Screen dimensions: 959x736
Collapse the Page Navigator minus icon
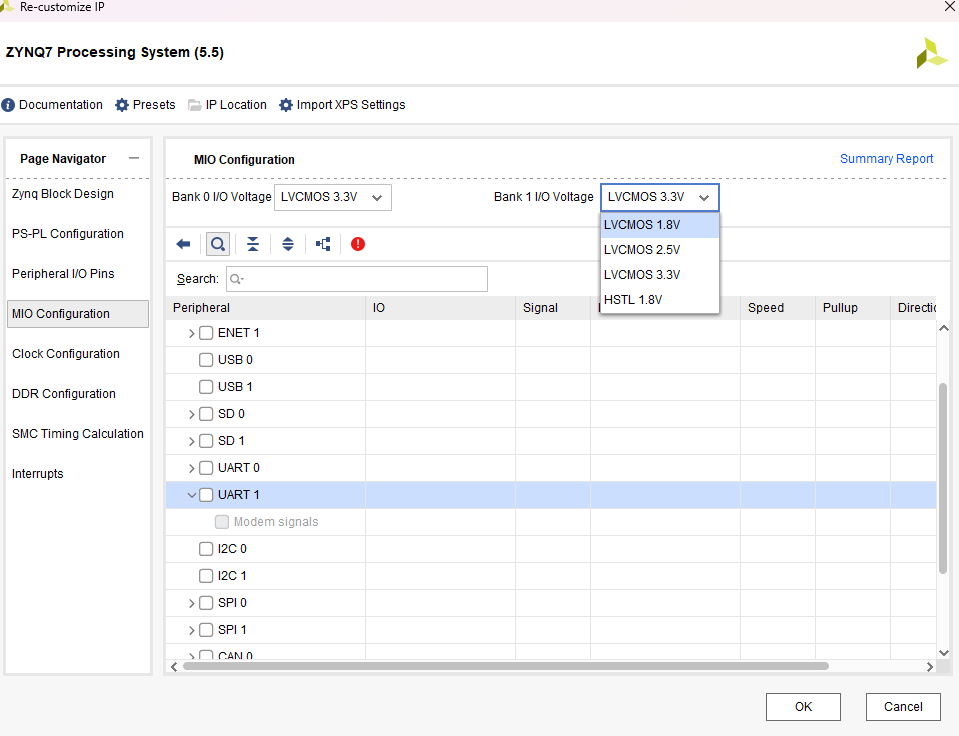[x=134, y=158]
